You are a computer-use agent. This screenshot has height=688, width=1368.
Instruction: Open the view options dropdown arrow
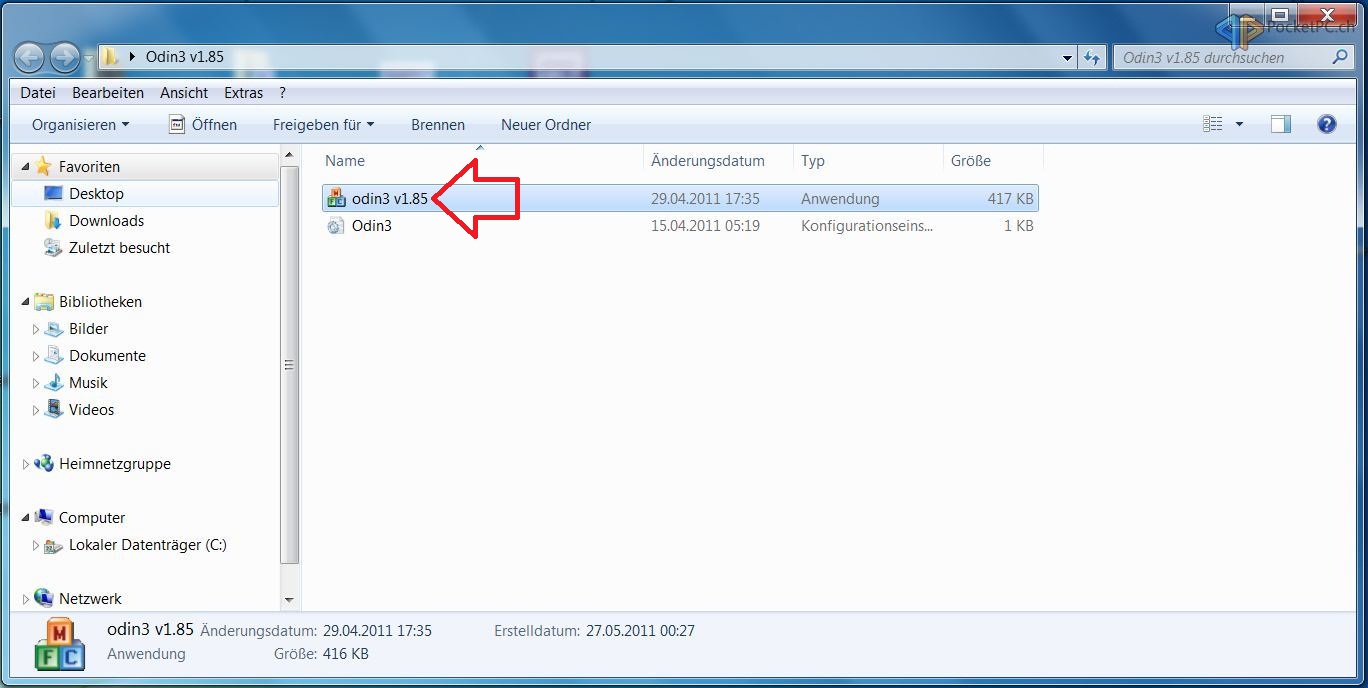tap(1239, 124)
